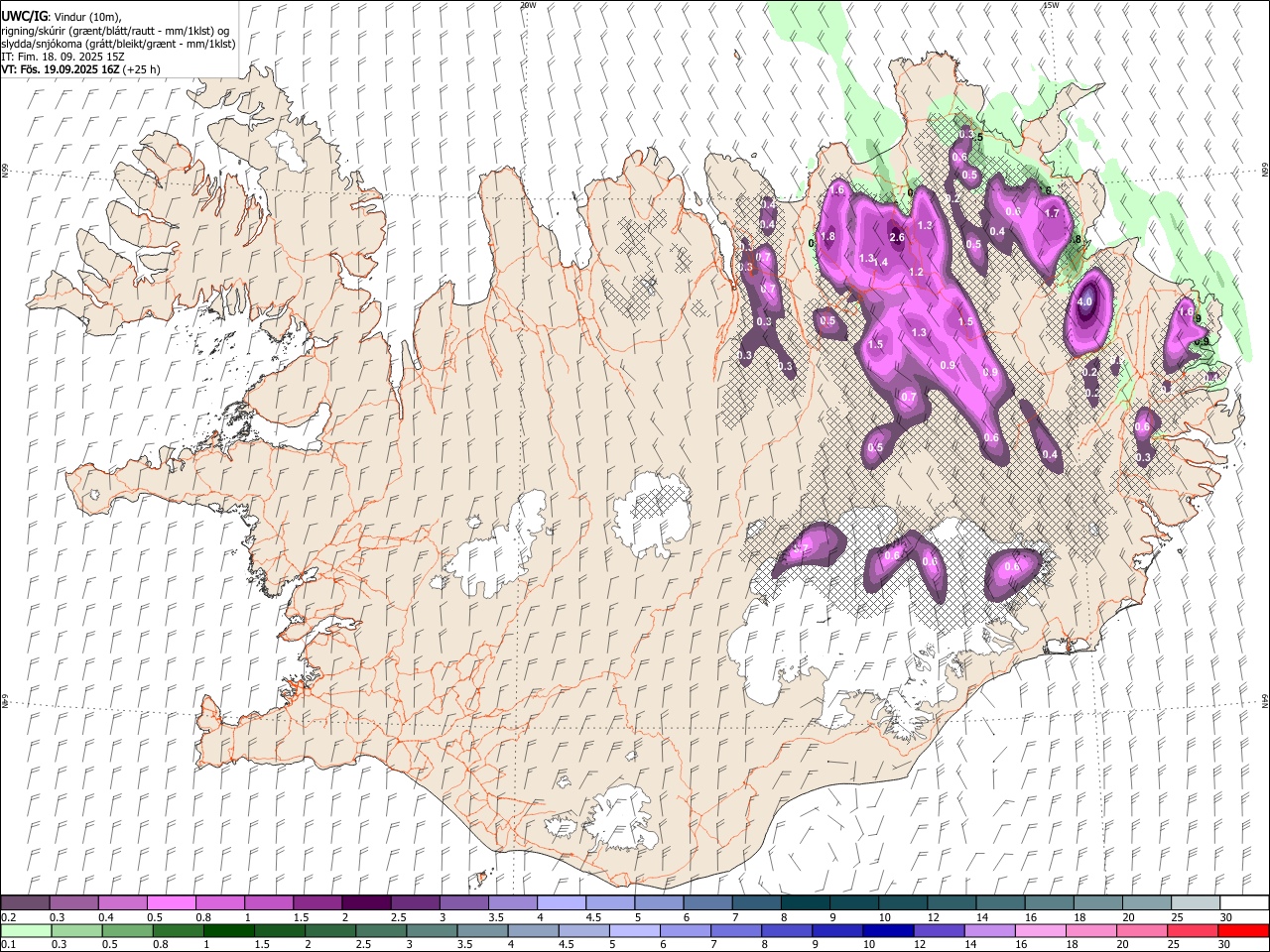Click the 0.1 label in the lower legend row
This screenshot has width=1270, height=952.
(x=9, y=945)
